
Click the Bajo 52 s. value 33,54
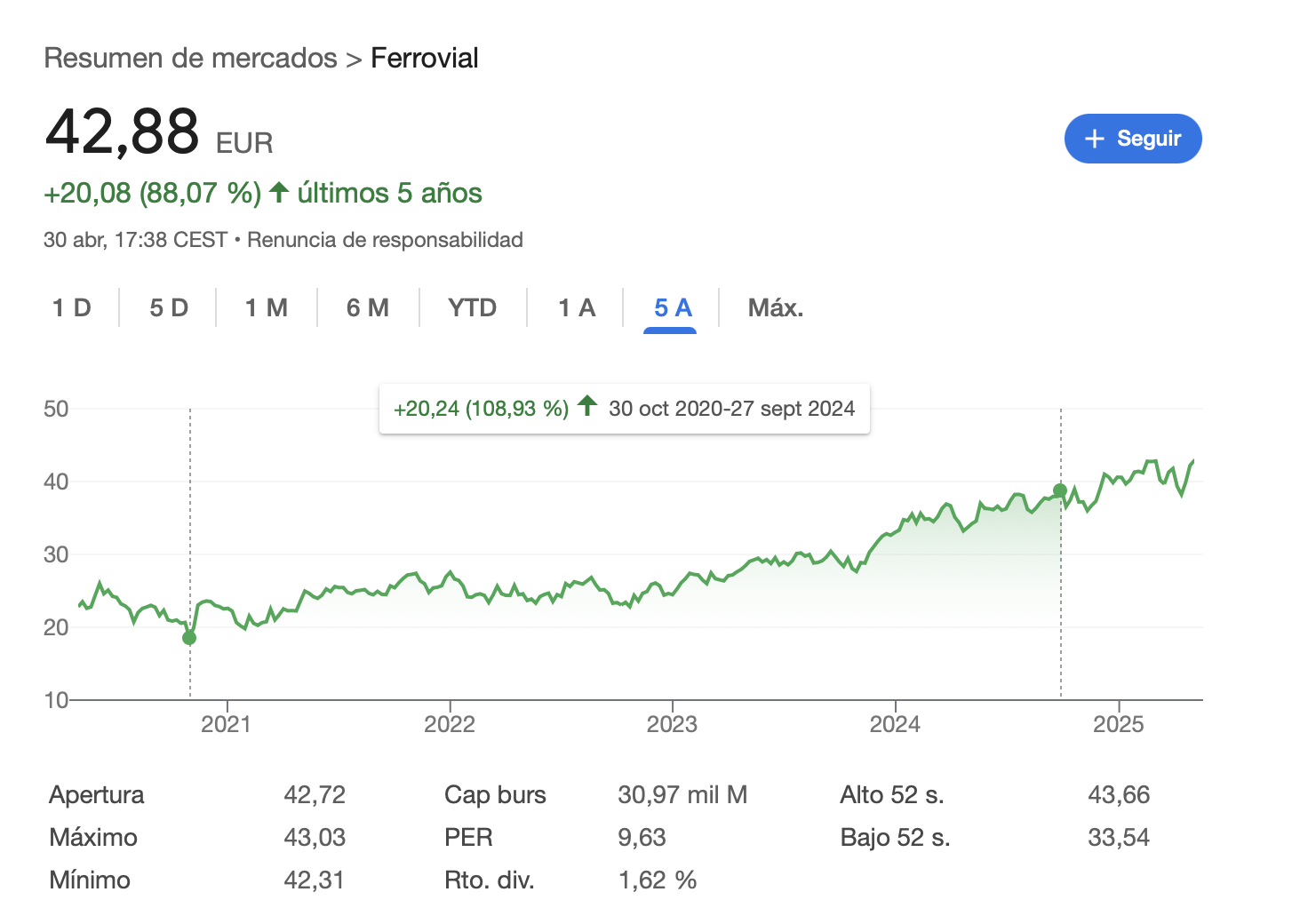point(1119,837)
